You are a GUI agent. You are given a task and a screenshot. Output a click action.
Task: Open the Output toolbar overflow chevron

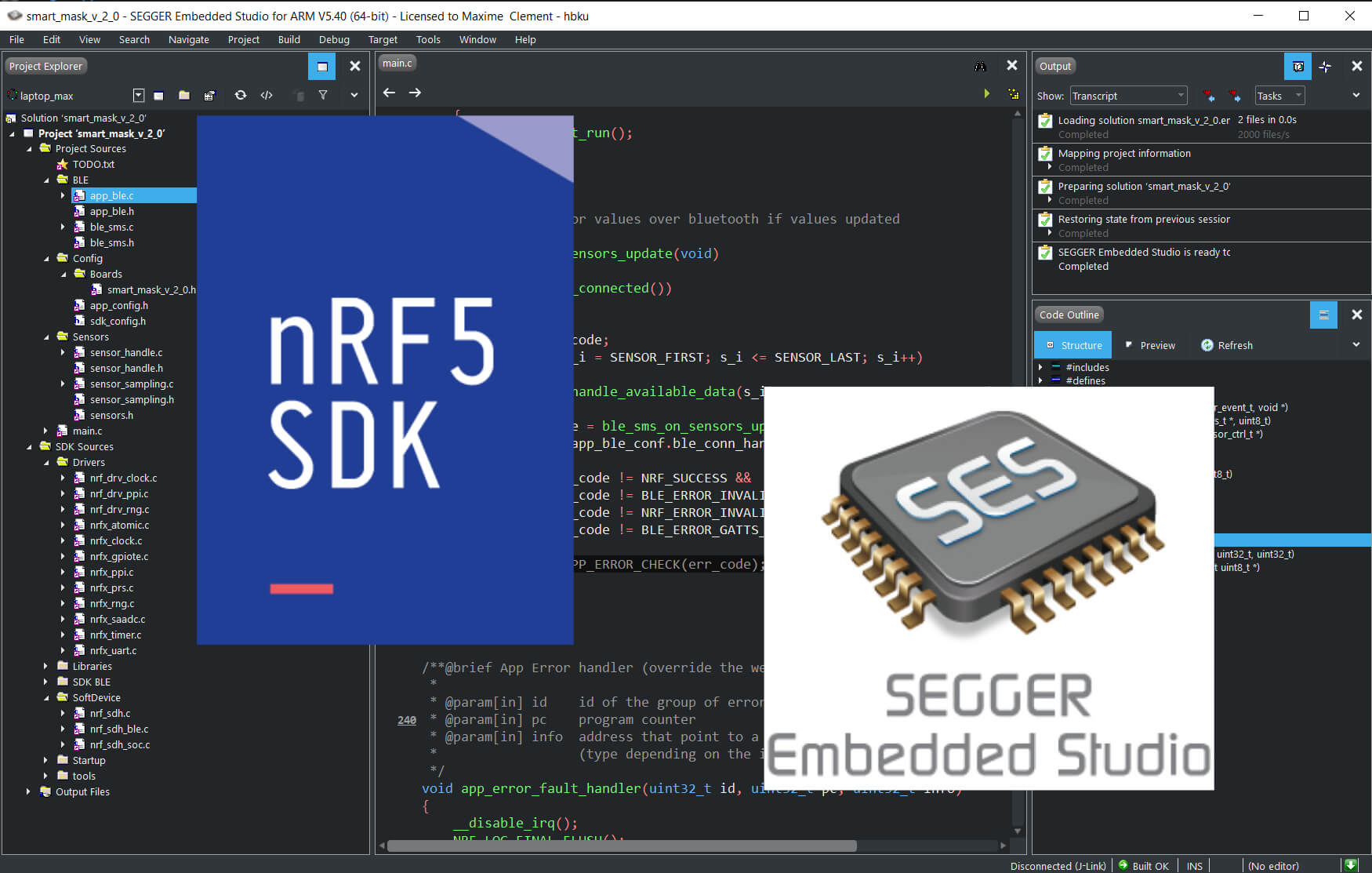(x=1356, y=96)
